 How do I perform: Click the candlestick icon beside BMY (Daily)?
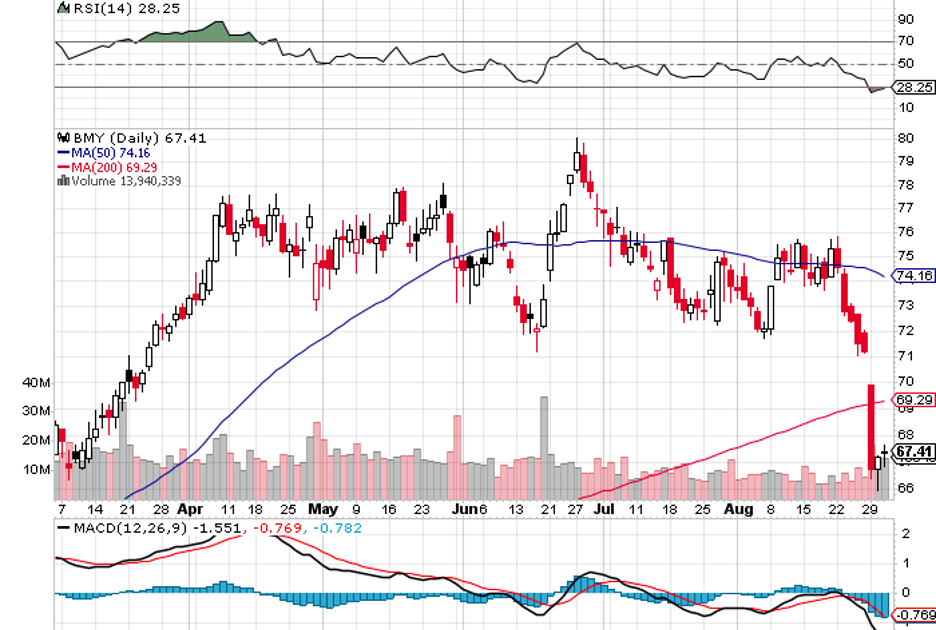(64, 138)
